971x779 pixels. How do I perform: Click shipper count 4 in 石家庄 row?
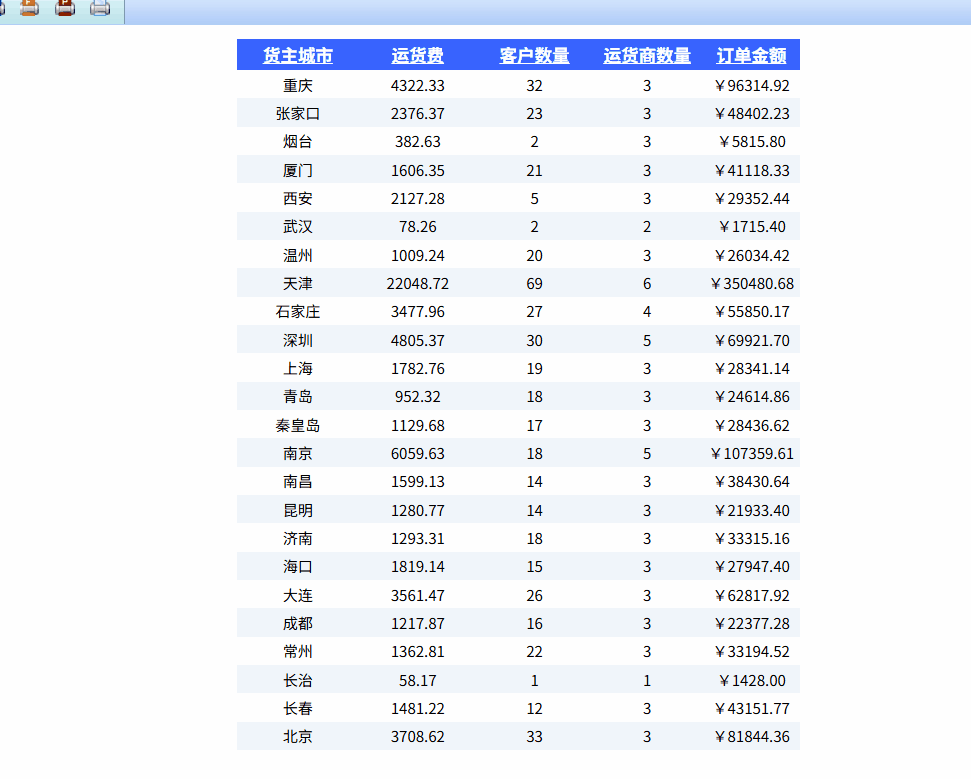647,311
